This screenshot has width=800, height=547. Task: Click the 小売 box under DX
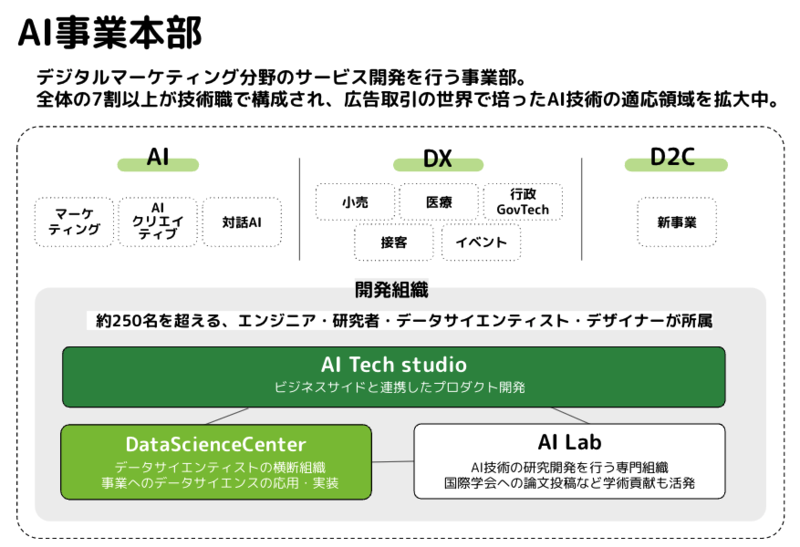pyautogui.click(x=355, y=202)
